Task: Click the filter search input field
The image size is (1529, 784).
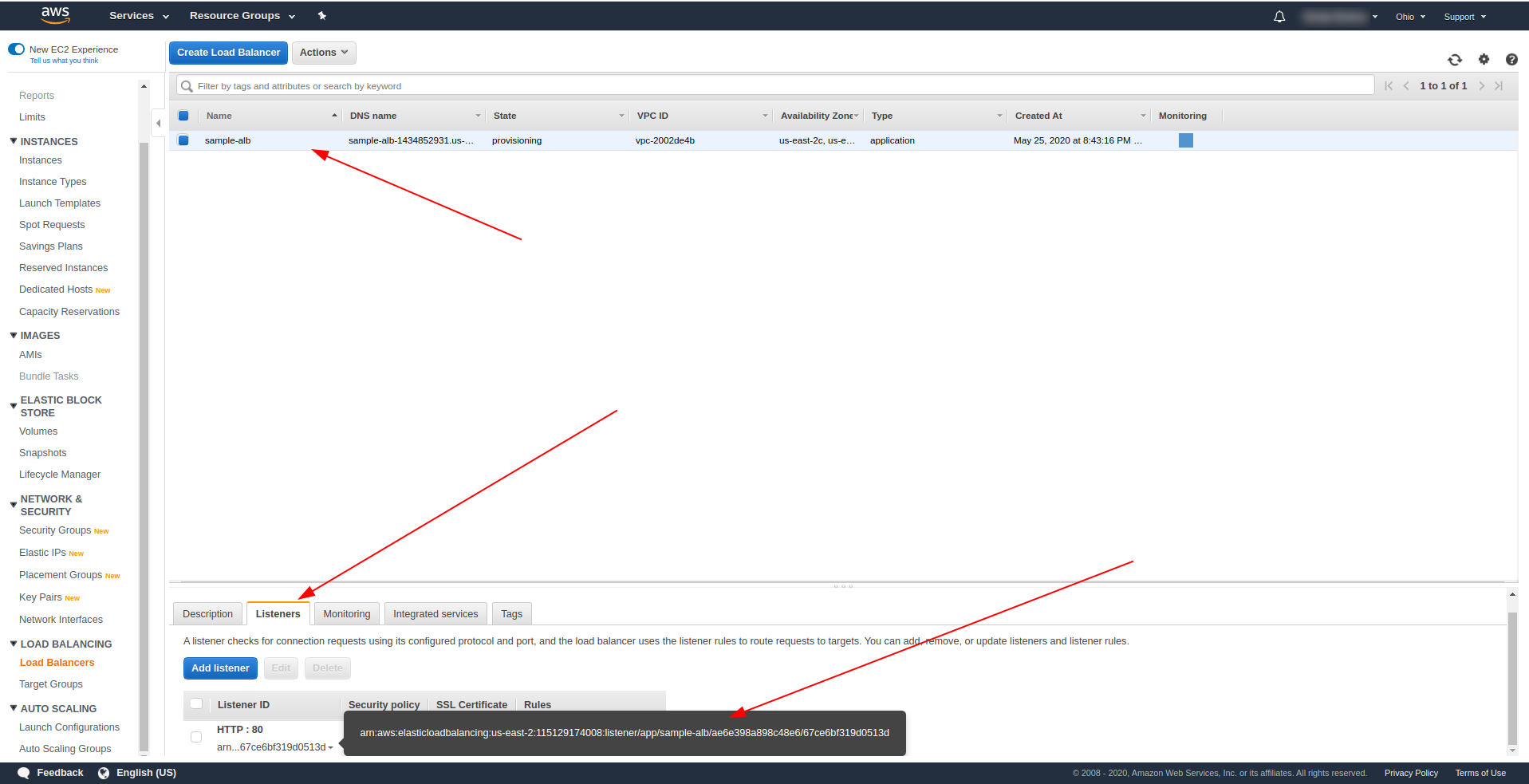Action: (x=775, y=86)
